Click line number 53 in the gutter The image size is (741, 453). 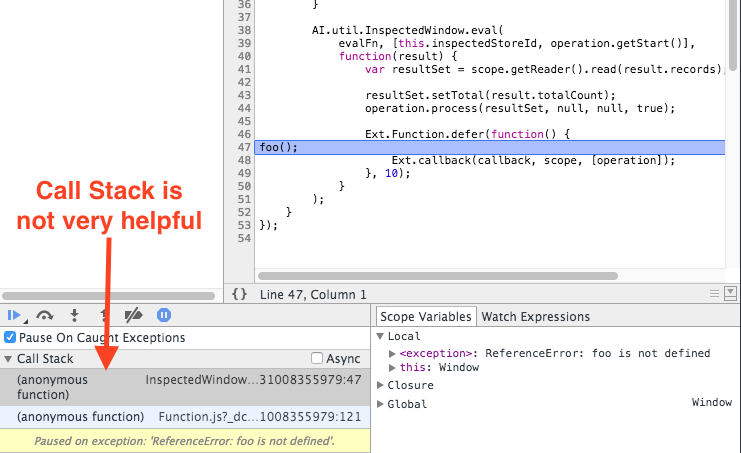[x=244, y=225]
